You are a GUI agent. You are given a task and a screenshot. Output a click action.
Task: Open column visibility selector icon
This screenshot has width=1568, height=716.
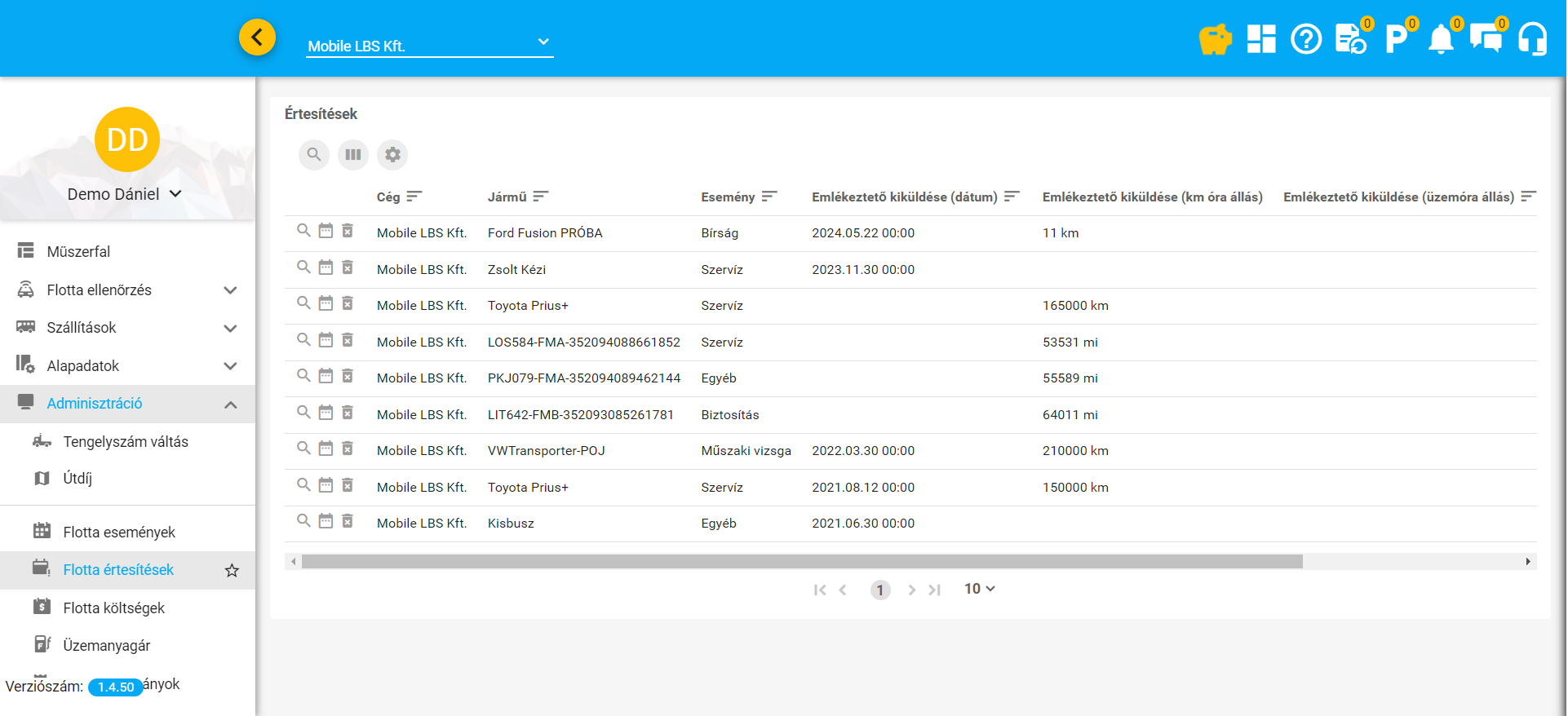[x=353, y=155]
